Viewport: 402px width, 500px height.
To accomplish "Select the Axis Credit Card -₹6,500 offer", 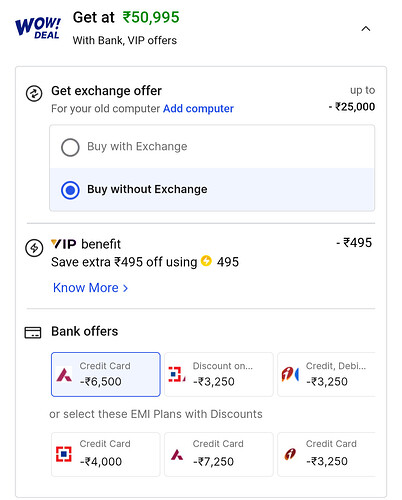I will click(x=106, y=374).
